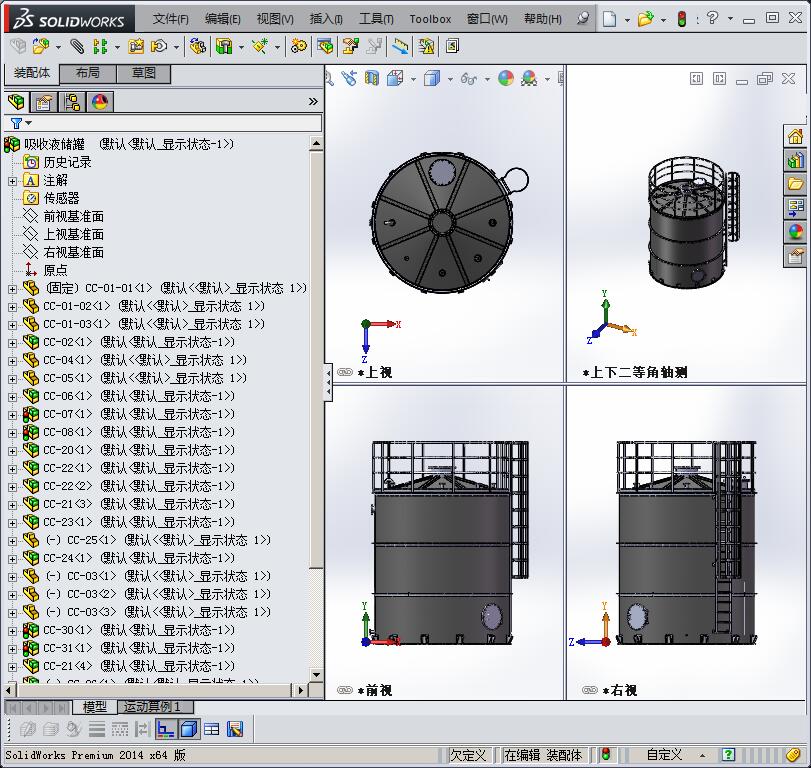This screenshot has height=768, width=811.
Task: Expand the CC-01-02 component in tree
Action: [x=12, y=306]
